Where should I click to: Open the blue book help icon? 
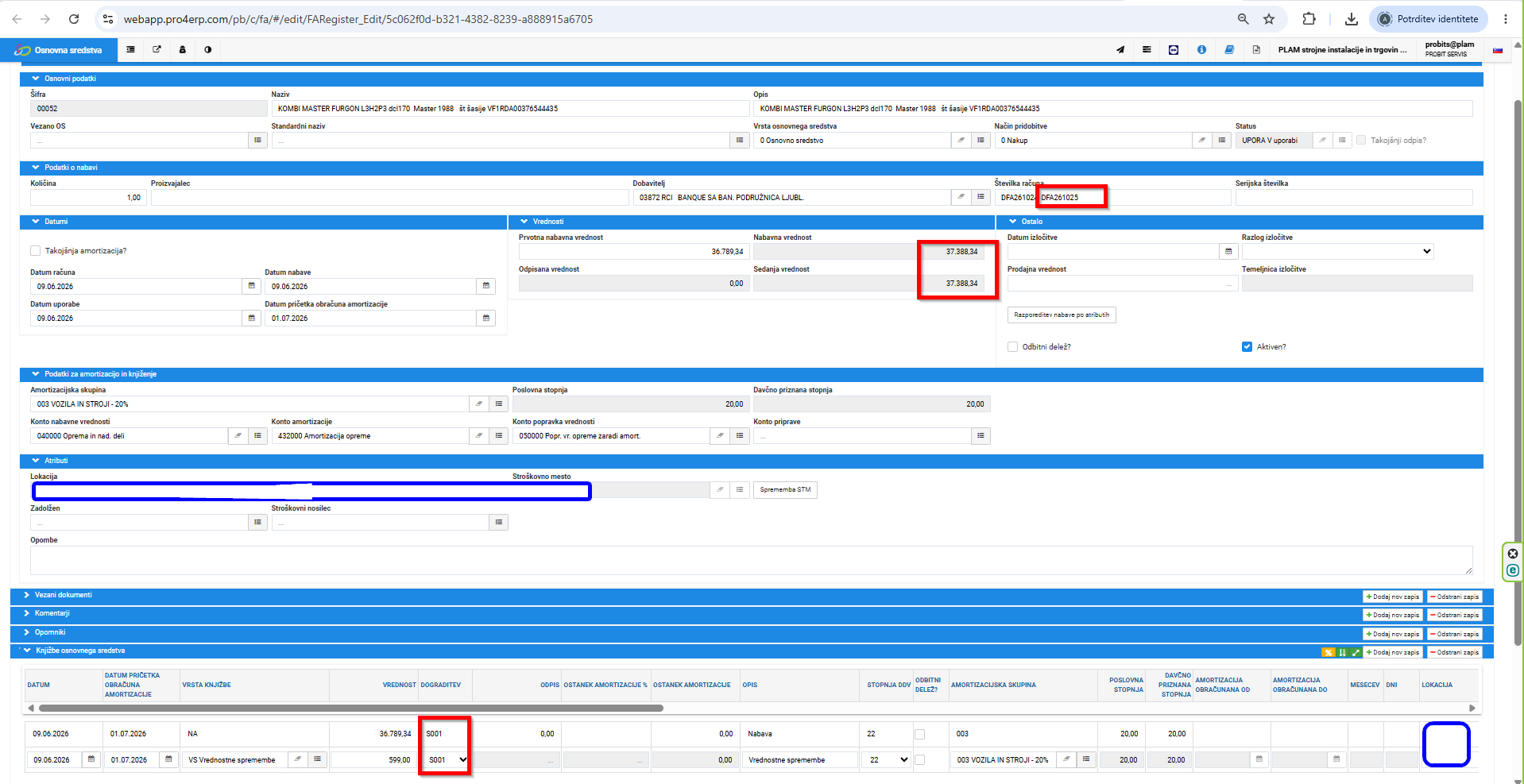(1229, 49)
